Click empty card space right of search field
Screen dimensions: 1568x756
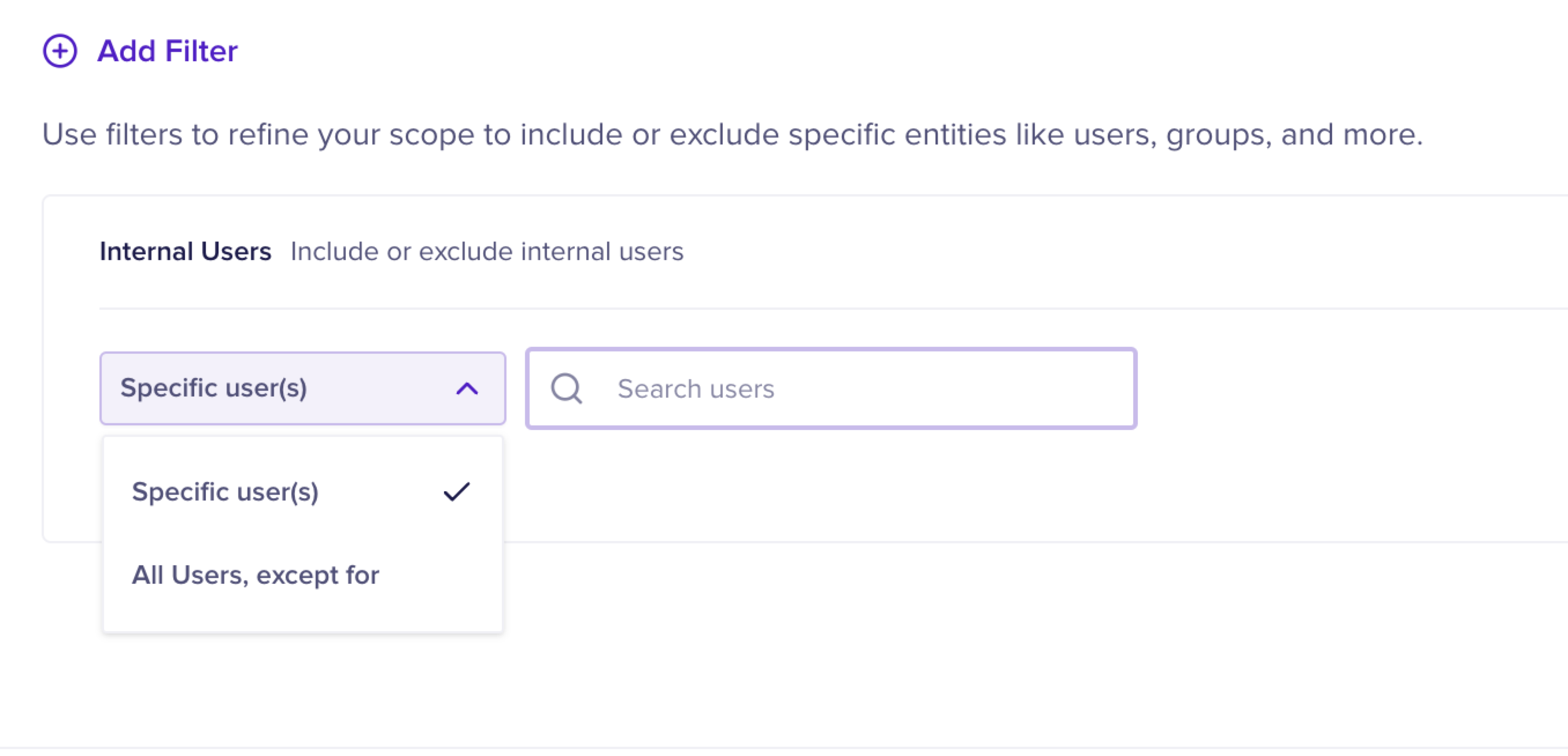point(1339,388)
